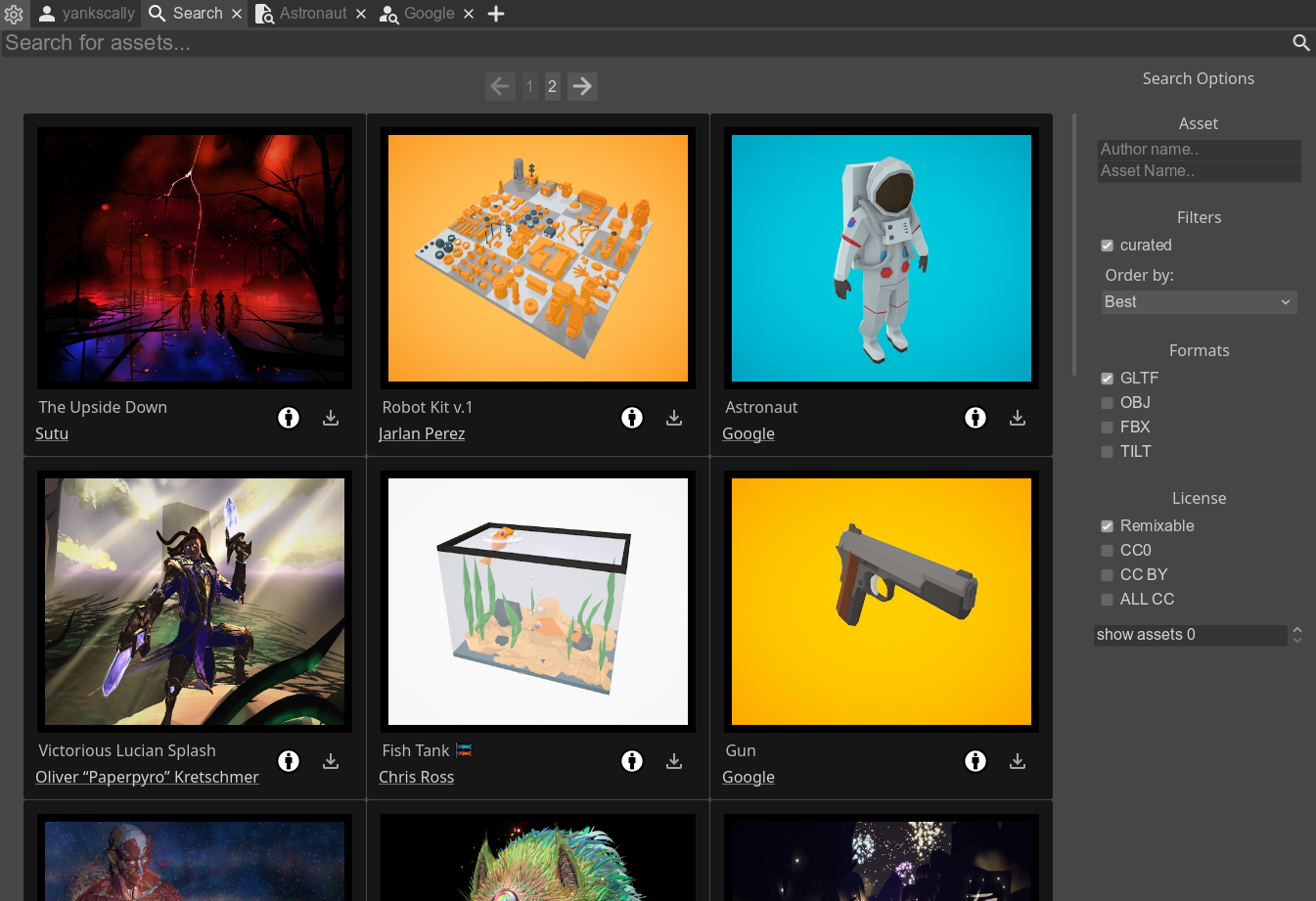This screenshot has height=901, width=1316.
Task: Enable the TILT format checkbox
Action: [x=1107, y=452]
